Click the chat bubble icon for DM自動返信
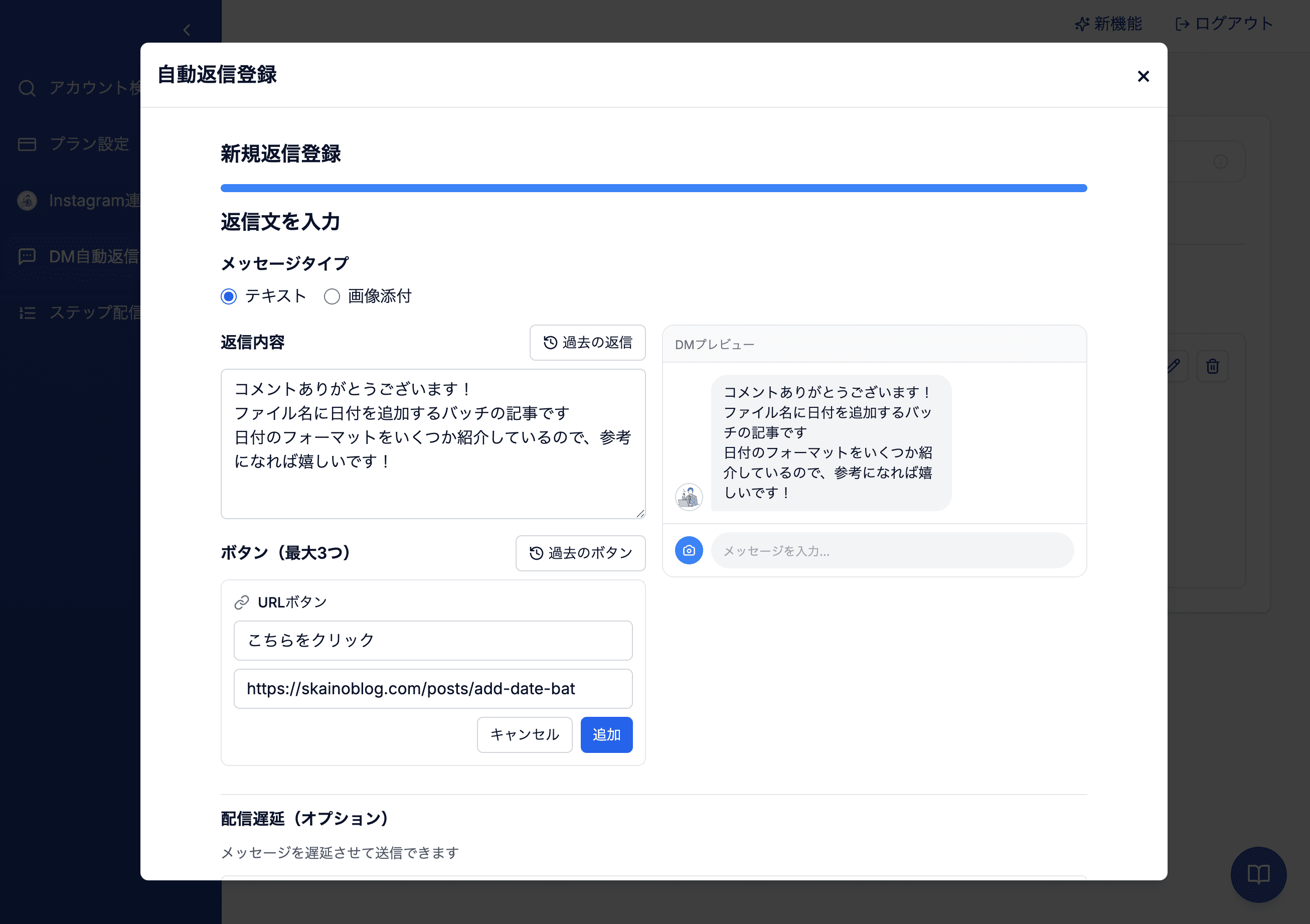The width and height of the screenshot is (1310, 924). click(x=27, y=257)
